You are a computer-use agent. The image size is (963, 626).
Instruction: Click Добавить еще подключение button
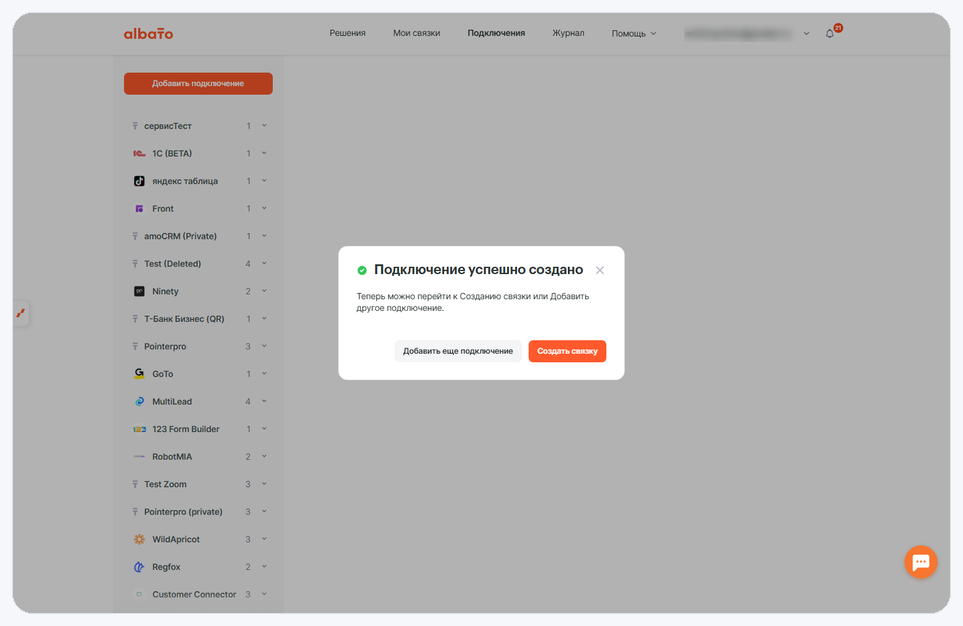[458, 351]
